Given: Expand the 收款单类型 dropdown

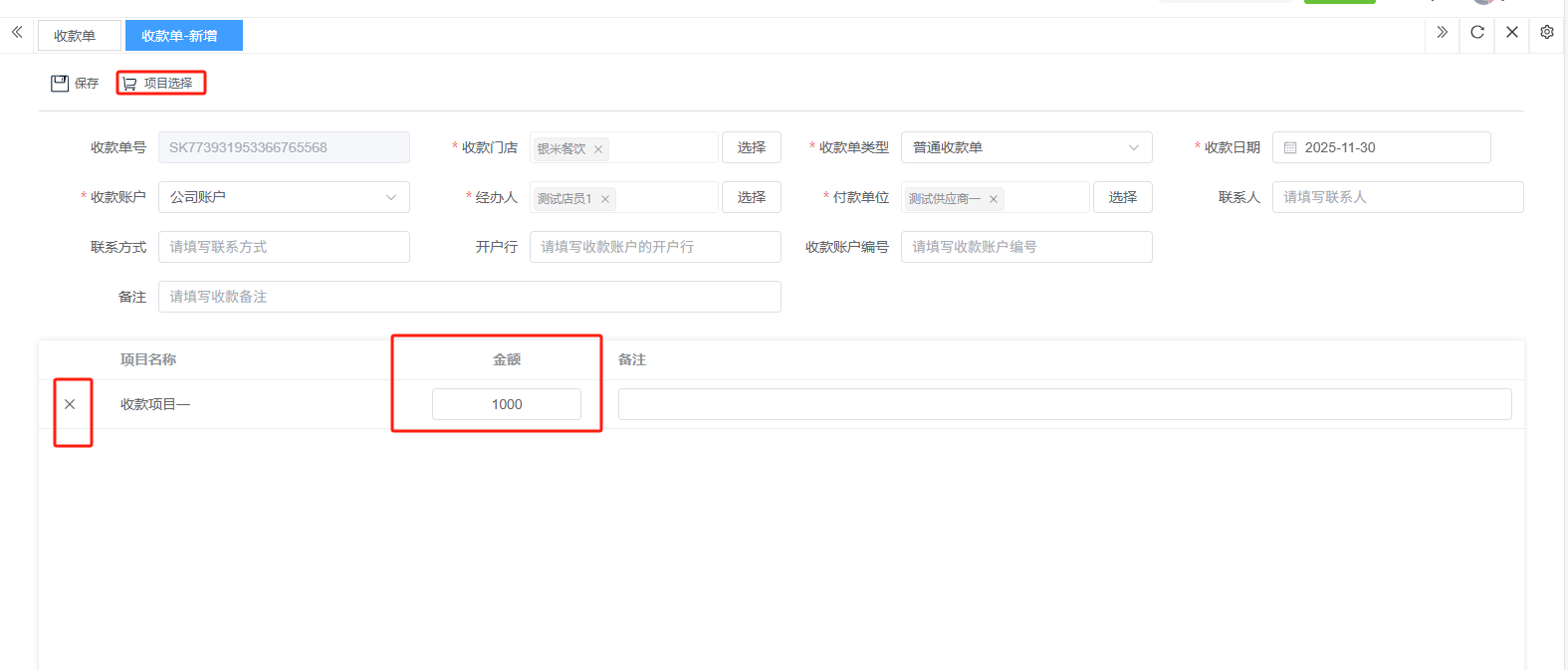Looking at the screenshot, I should 1025,147.
